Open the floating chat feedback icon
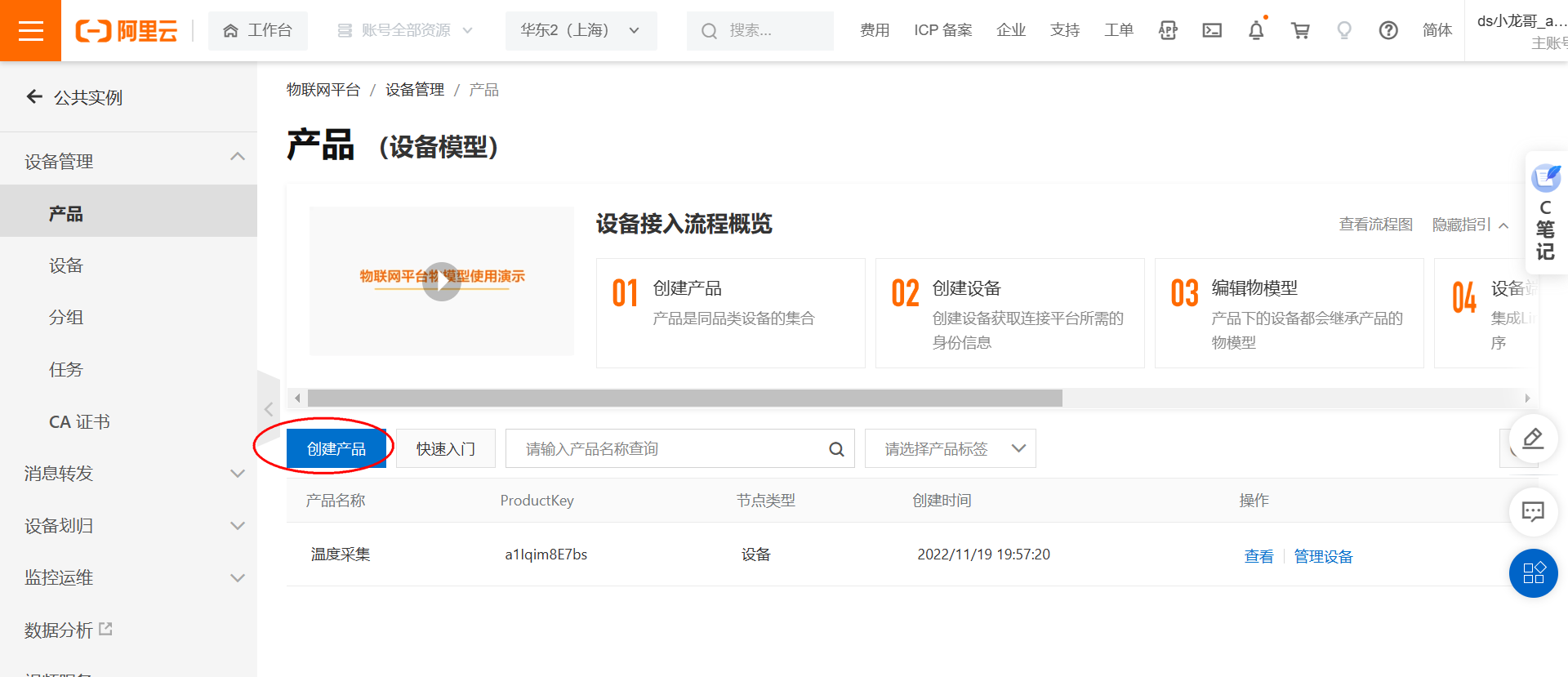 point(1533,512)
